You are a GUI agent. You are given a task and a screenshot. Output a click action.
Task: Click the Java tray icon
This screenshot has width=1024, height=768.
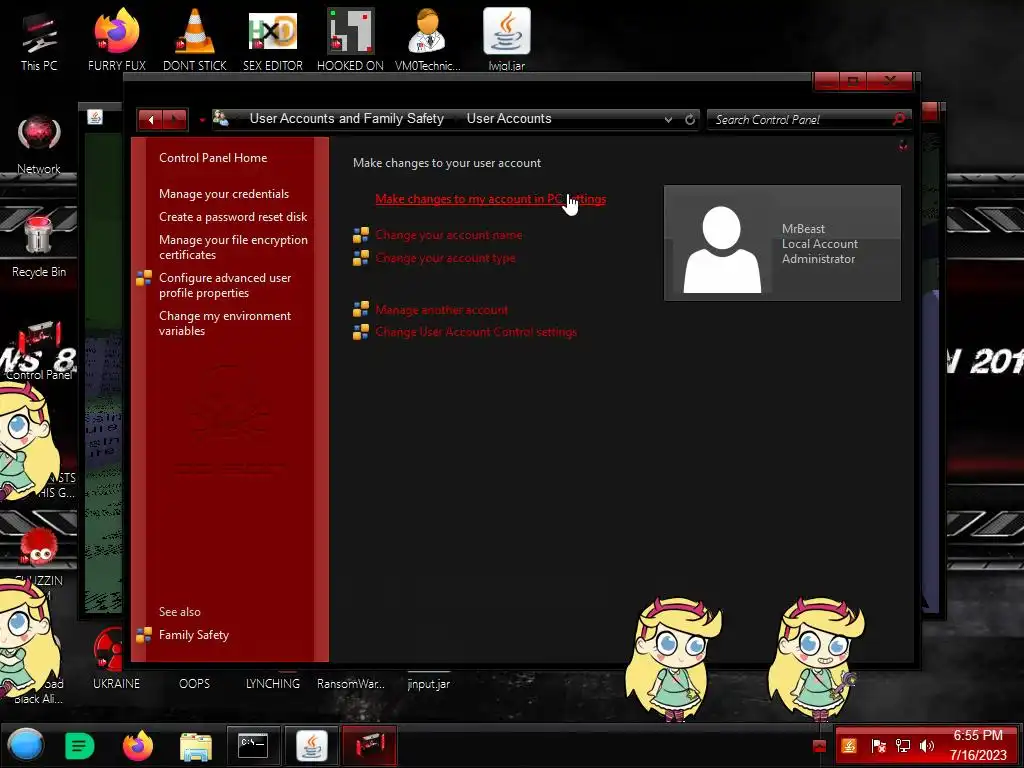(848, 746)
